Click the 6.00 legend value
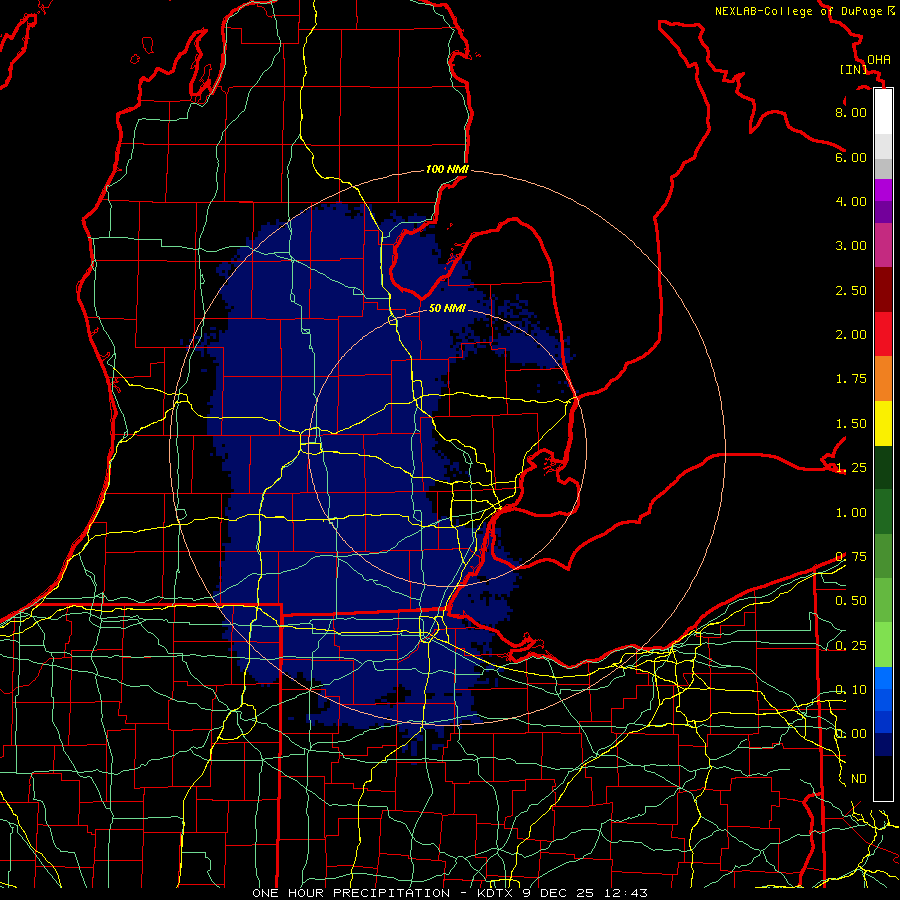 tap(851, 157)
